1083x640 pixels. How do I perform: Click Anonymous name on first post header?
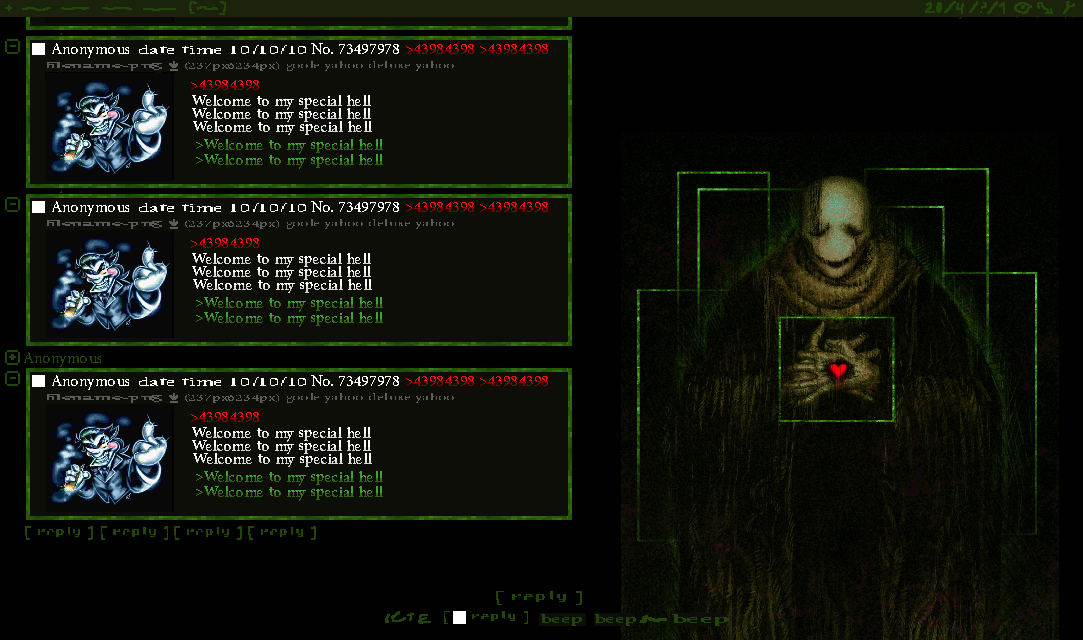click(90, 50)
